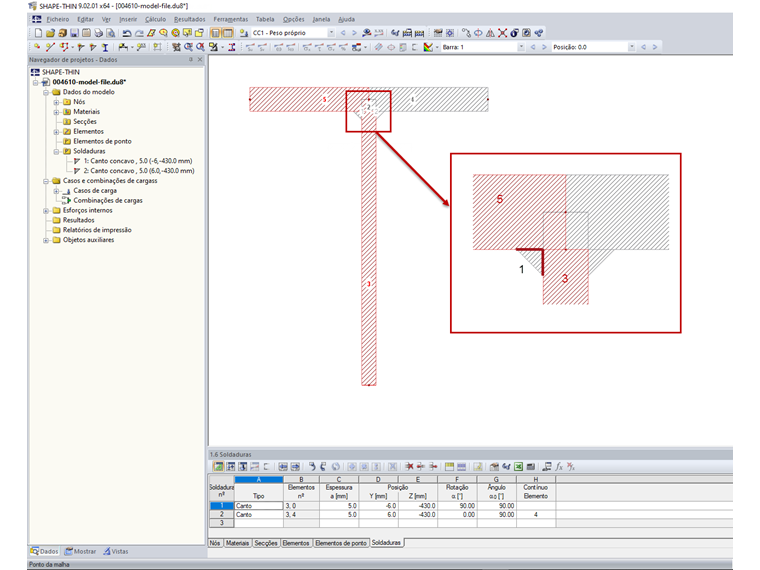Viewport: 760px width, 570px height.
Task: Expand the Nós tree node
Action: click(x=56, y=102)
